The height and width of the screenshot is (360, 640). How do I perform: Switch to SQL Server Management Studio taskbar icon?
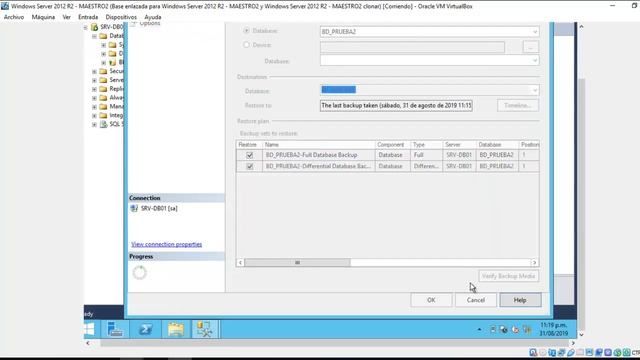(205, 329)
